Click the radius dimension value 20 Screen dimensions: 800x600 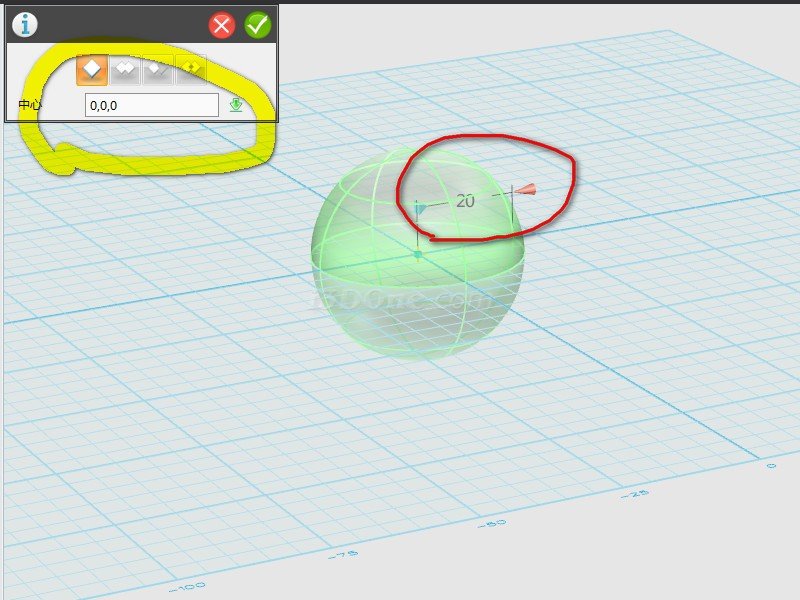(x=465, y=201)
